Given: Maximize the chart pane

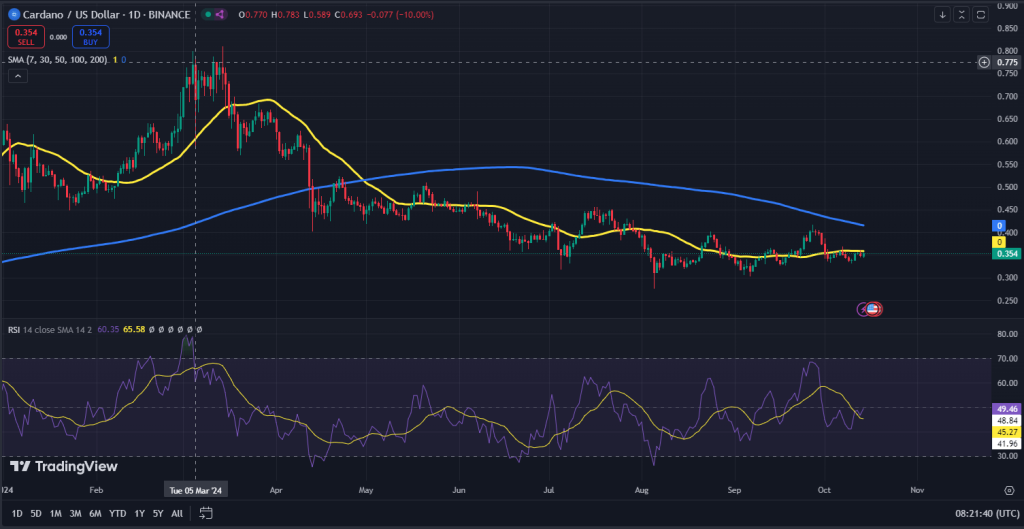Looking at the screenshot, I should (980, 14).
